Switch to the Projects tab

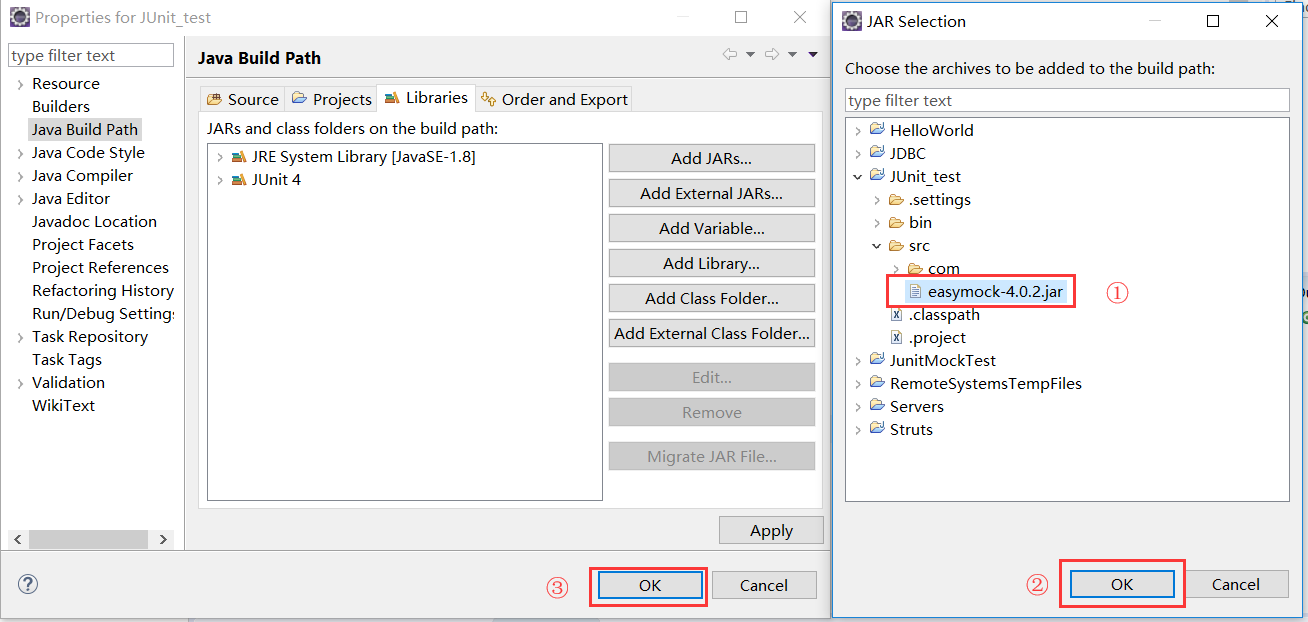coord(331,99)
